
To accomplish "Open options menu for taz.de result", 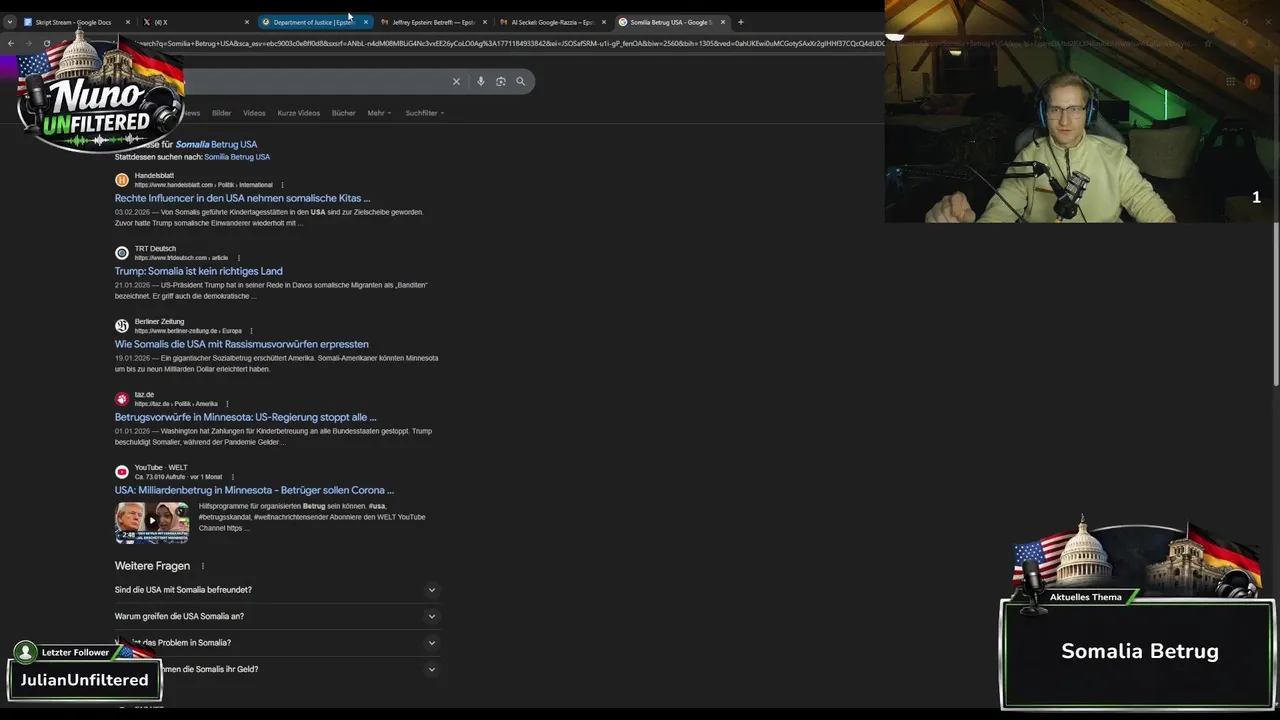I will coord(227,404).
